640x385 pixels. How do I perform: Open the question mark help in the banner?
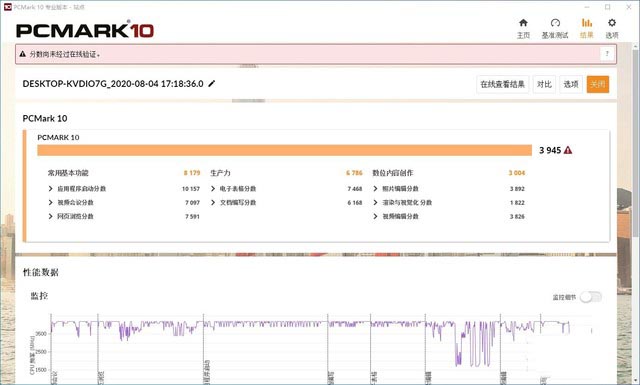pos(607,53)
